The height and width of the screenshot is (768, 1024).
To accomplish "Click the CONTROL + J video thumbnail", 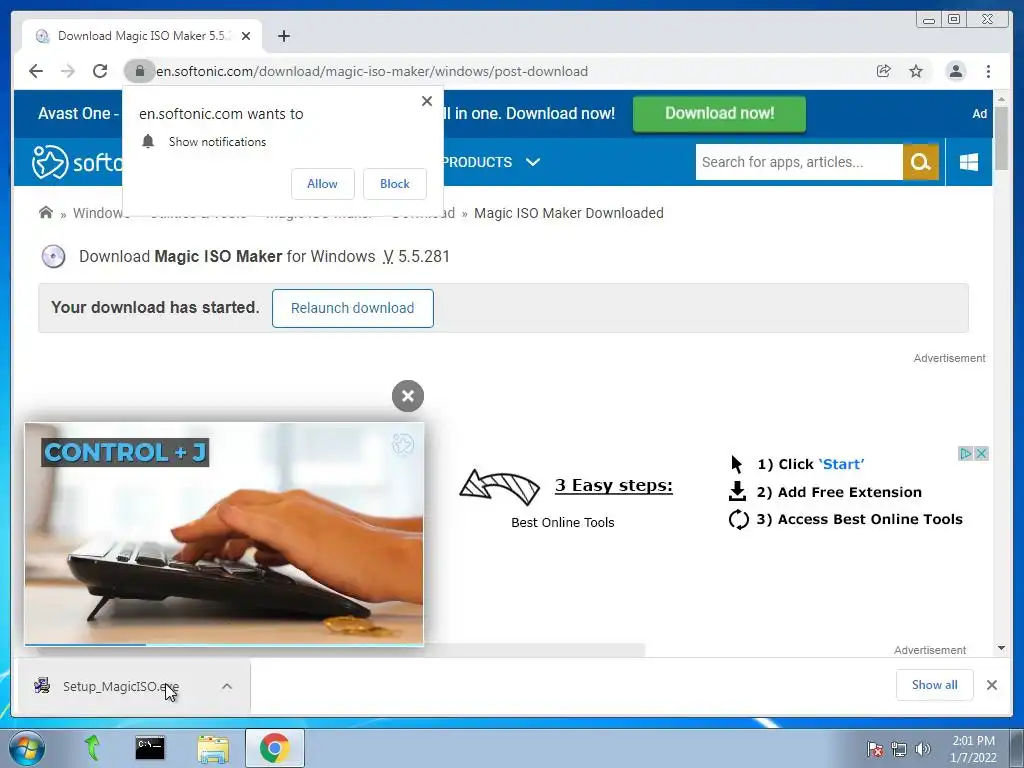I will (224, 533).
